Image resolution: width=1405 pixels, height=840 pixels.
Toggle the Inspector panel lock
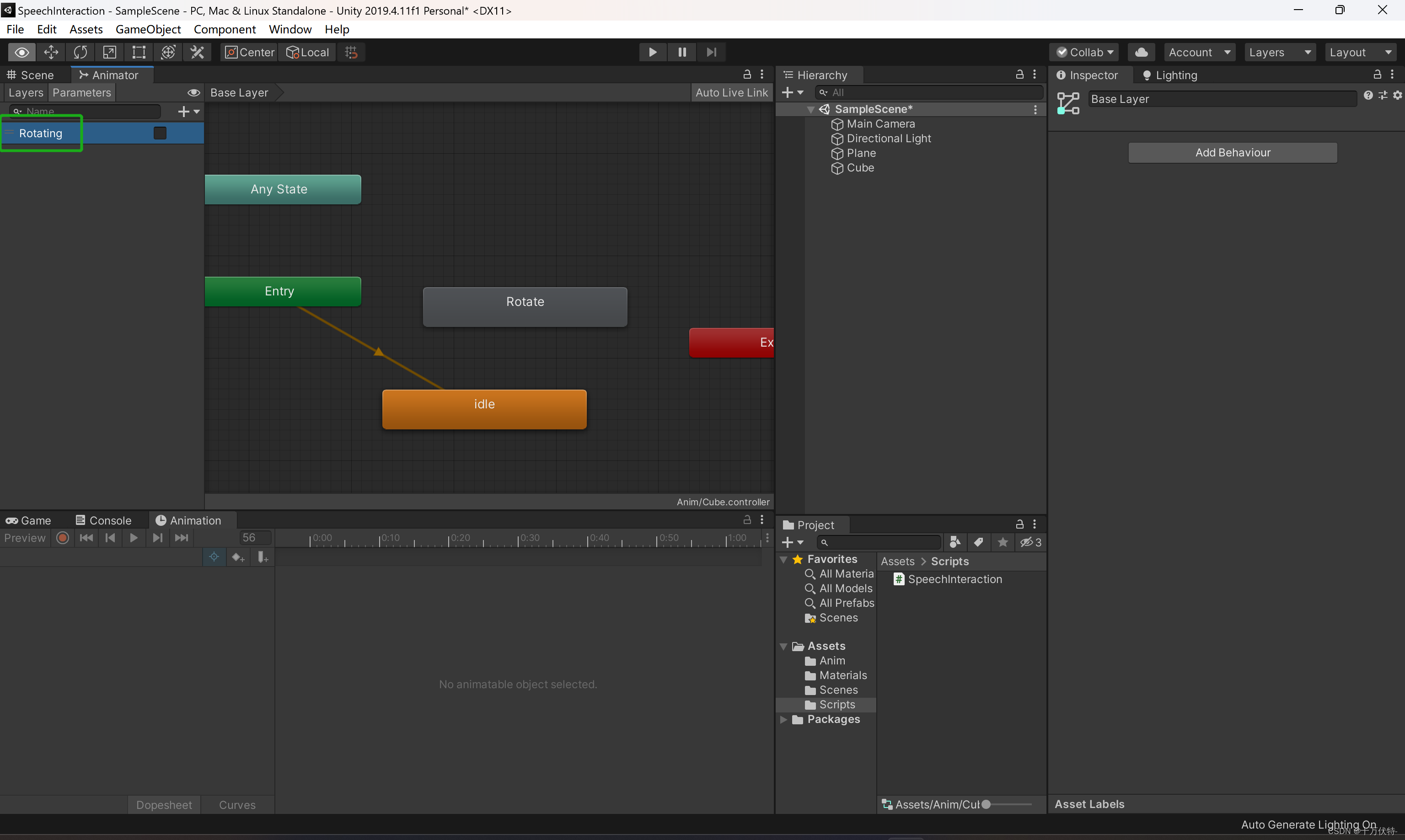pyautogui.click(x=1377, y=75)
